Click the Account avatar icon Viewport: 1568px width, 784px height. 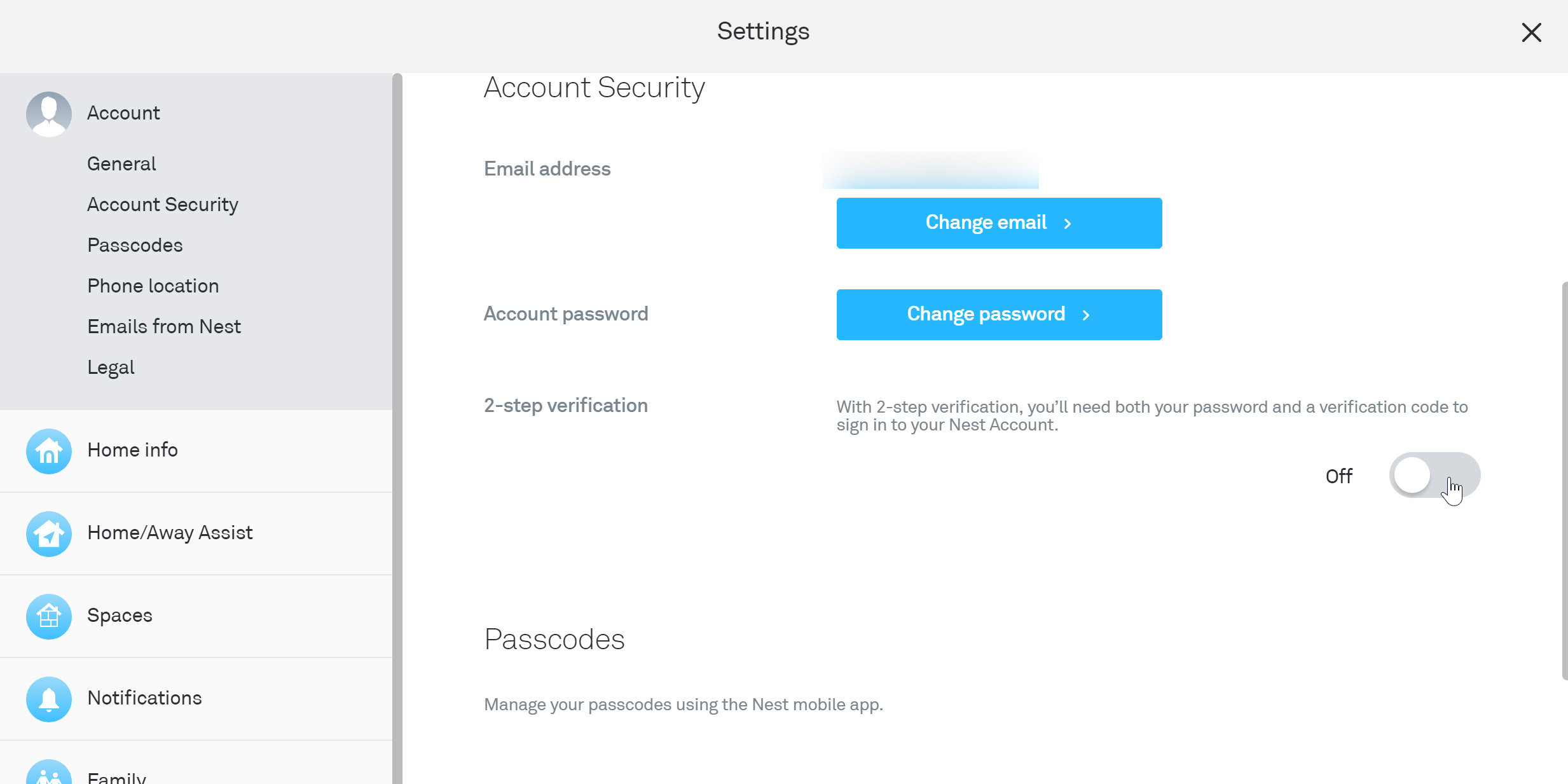[x=49, y=114]
